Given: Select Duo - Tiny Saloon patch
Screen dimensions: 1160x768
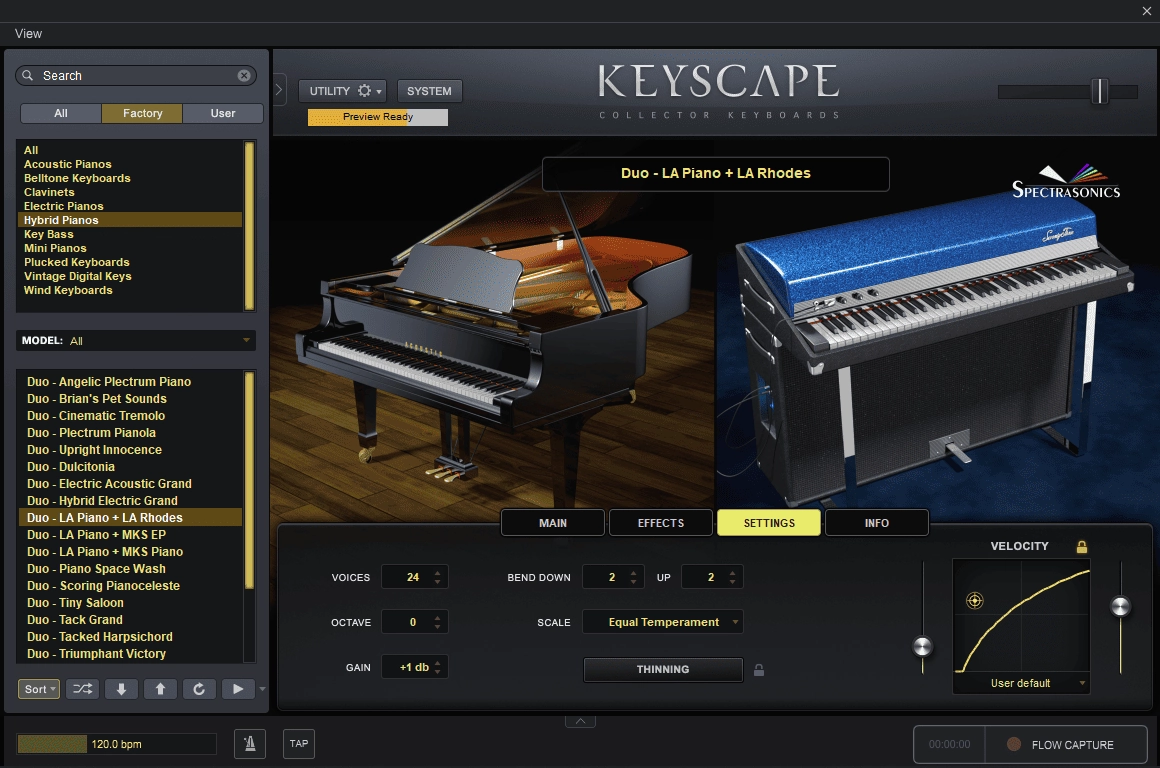Looking at the screenshot, I should tap(130, 602).
